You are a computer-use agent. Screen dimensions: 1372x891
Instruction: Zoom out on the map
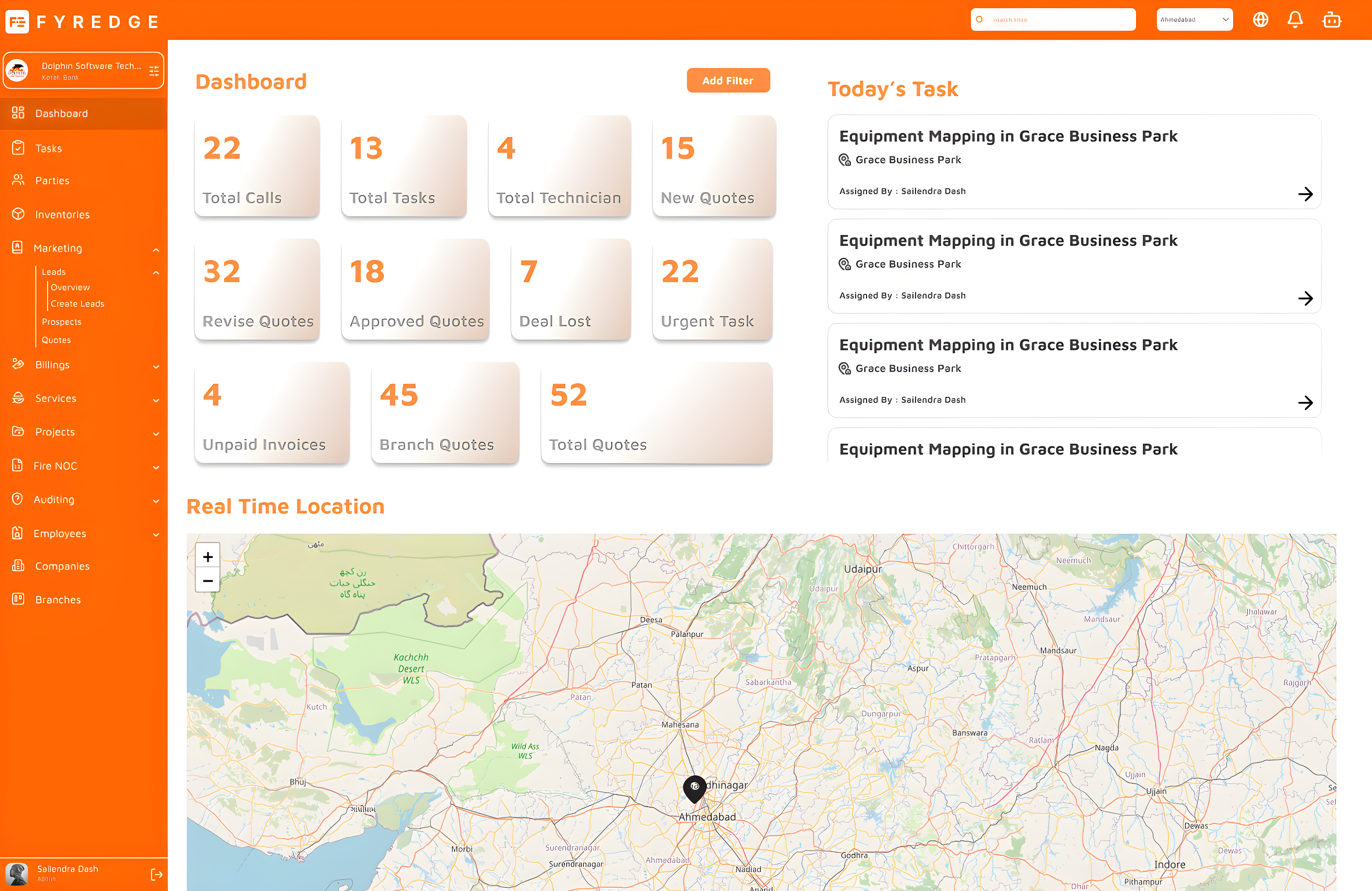(x=208, y=581)
